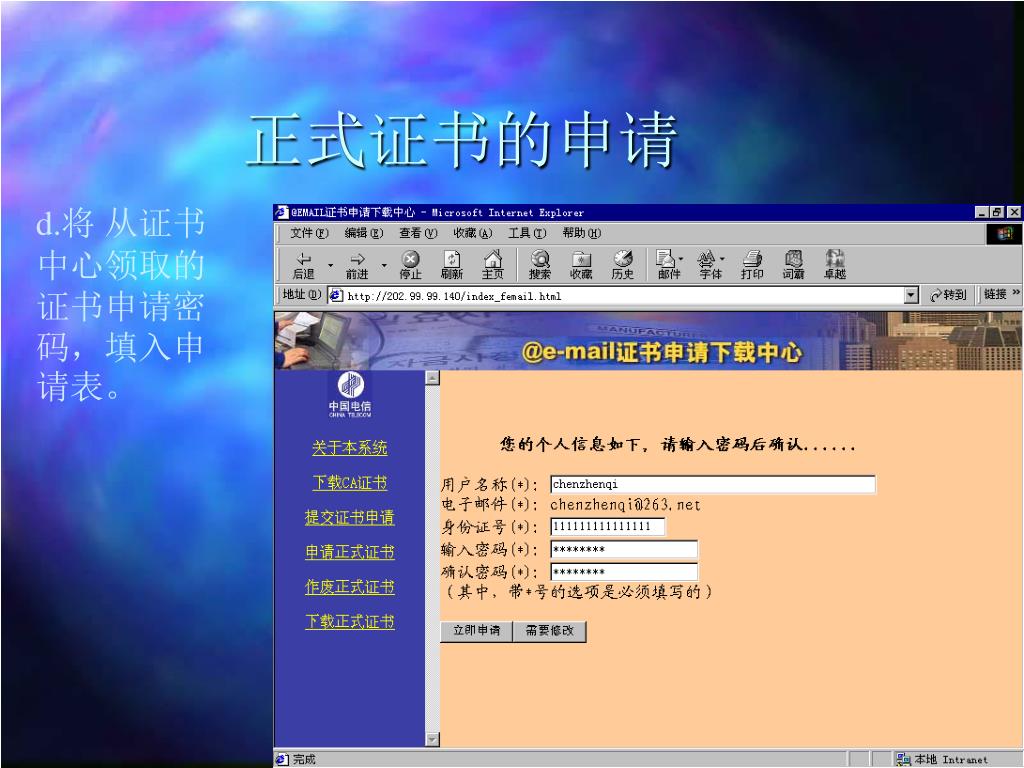Open the 下载CA证书 link
The image size is (1024, 768).
point(350,483)
